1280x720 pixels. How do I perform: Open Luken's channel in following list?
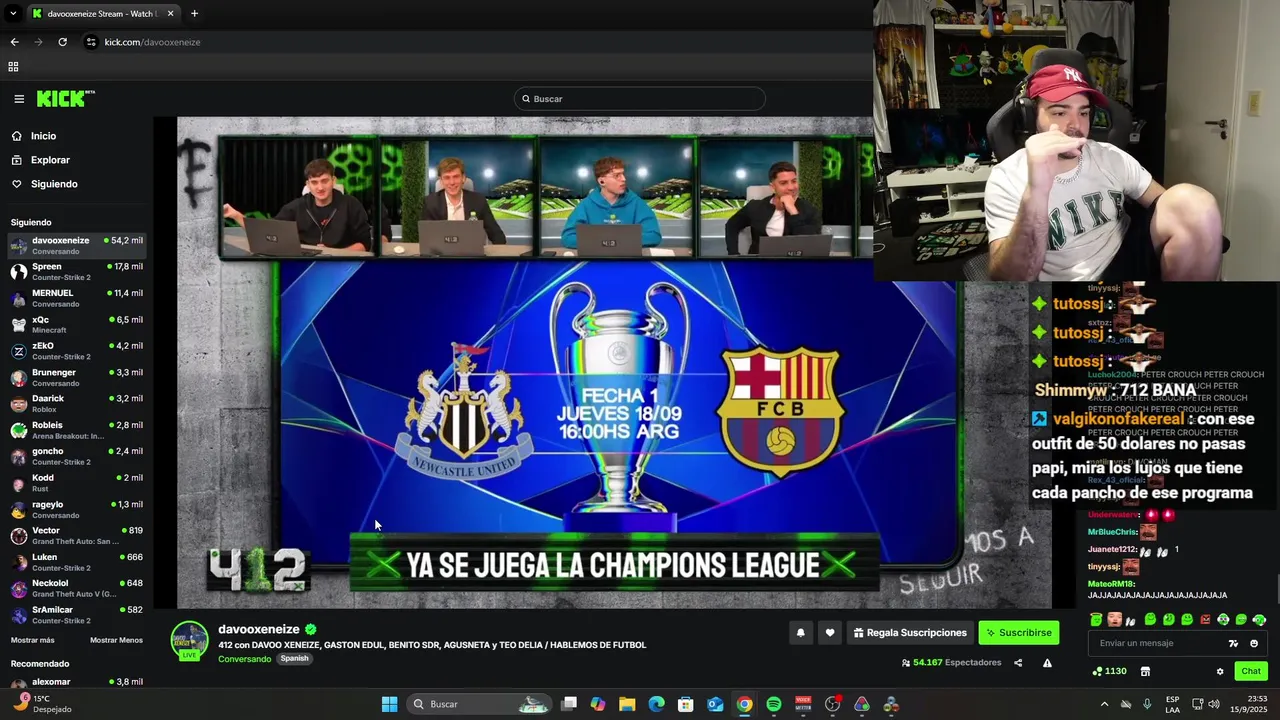(77, 562)
